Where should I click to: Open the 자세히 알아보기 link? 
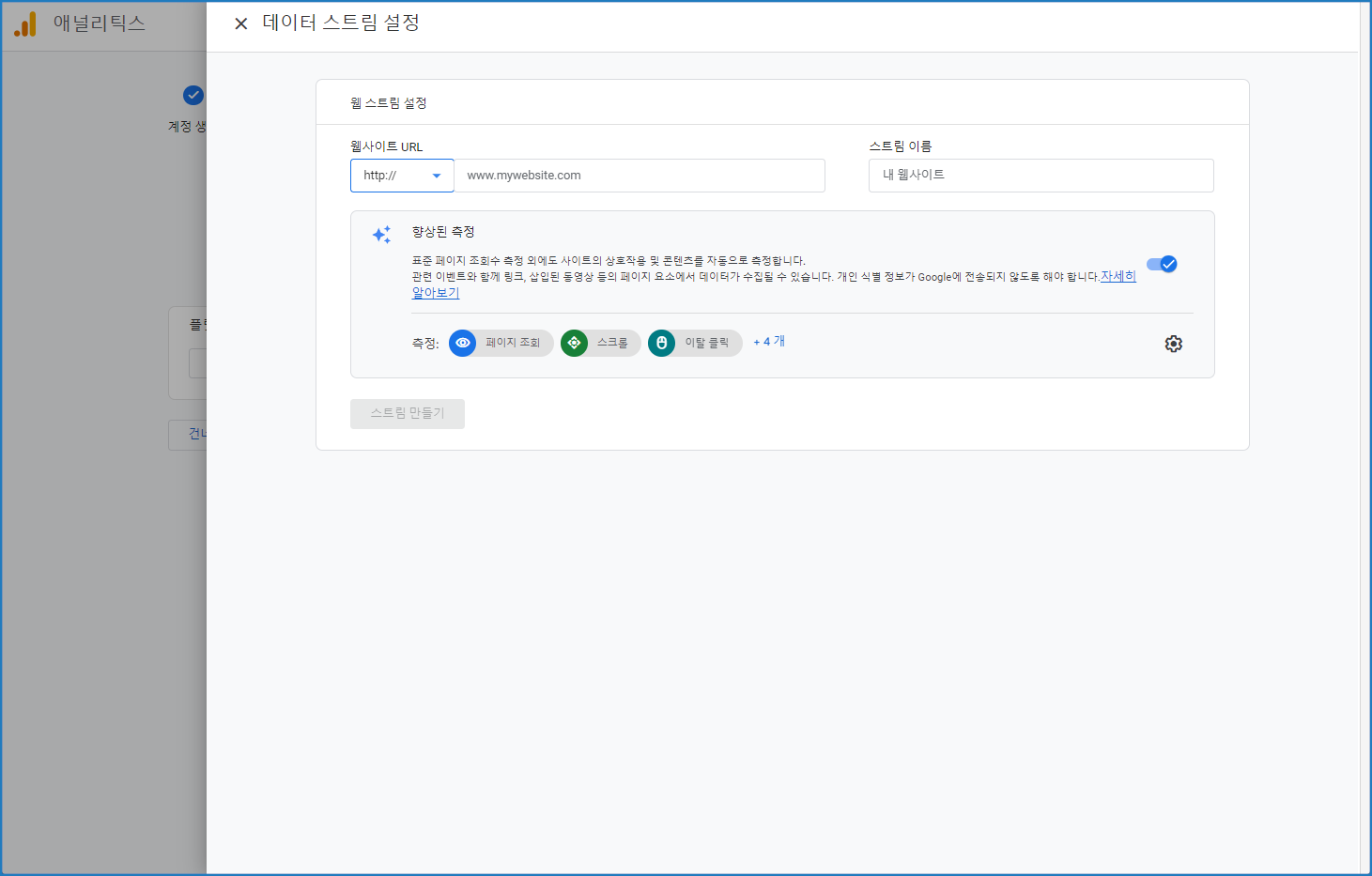(x=1118, y=276)
